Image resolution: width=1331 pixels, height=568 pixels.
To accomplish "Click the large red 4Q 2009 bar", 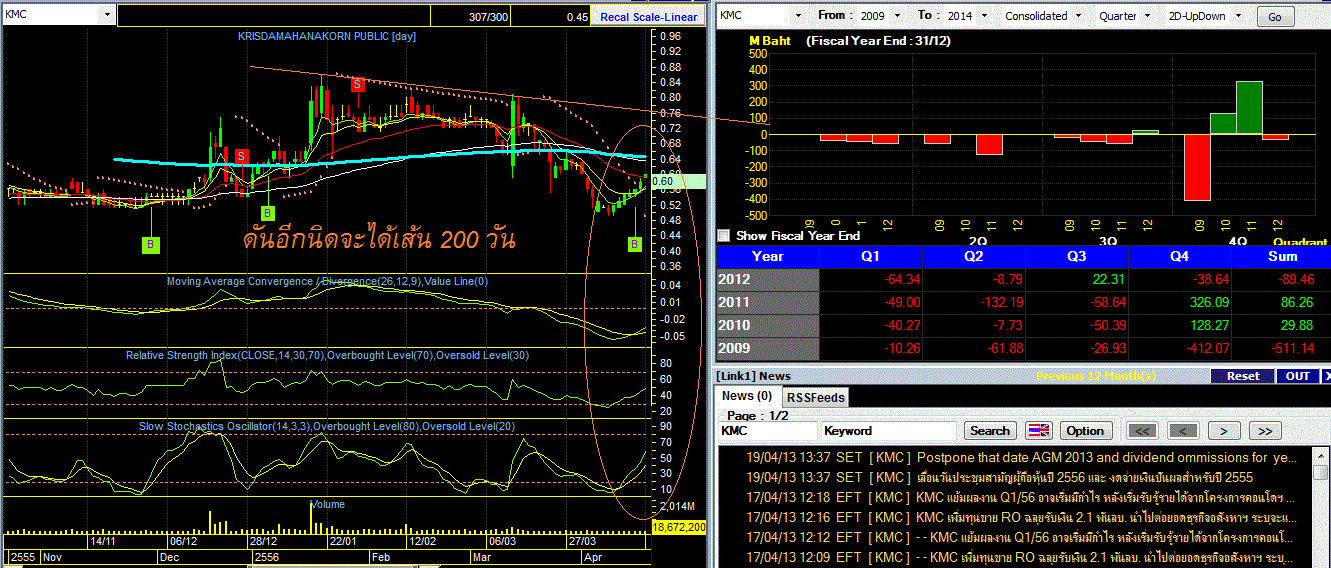I will coord(1197,167).
